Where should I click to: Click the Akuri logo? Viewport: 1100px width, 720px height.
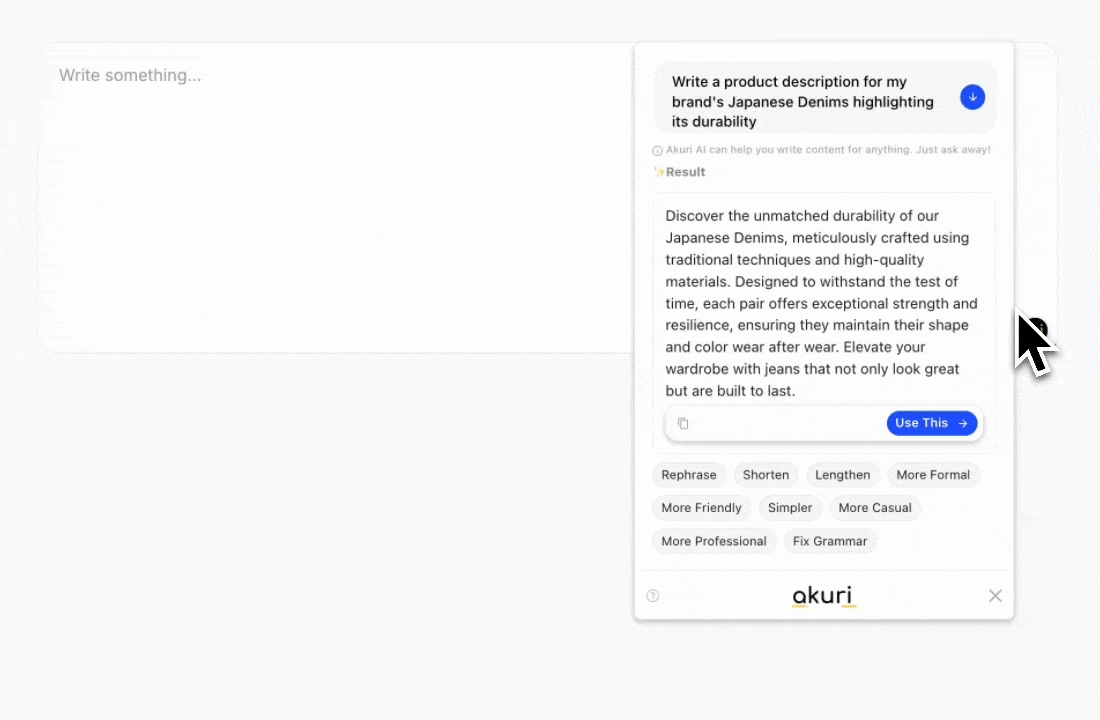tap(823, 597)
